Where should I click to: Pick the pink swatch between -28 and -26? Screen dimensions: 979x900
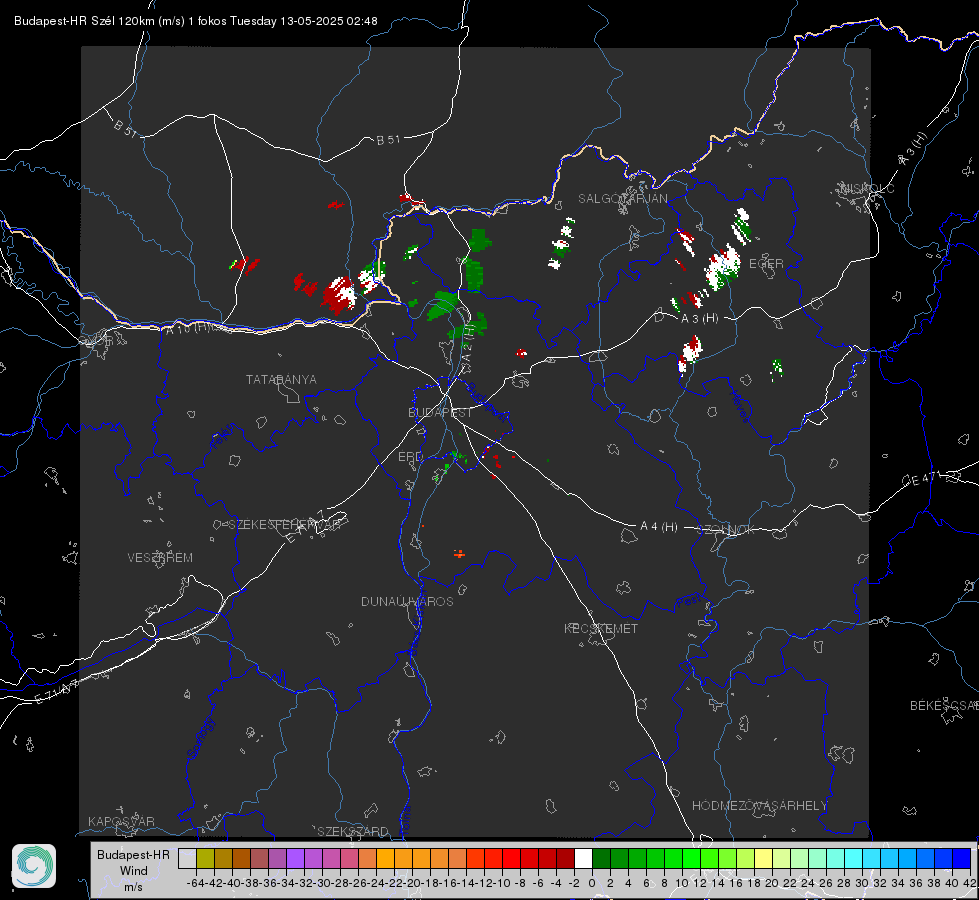tap(349, 858)
